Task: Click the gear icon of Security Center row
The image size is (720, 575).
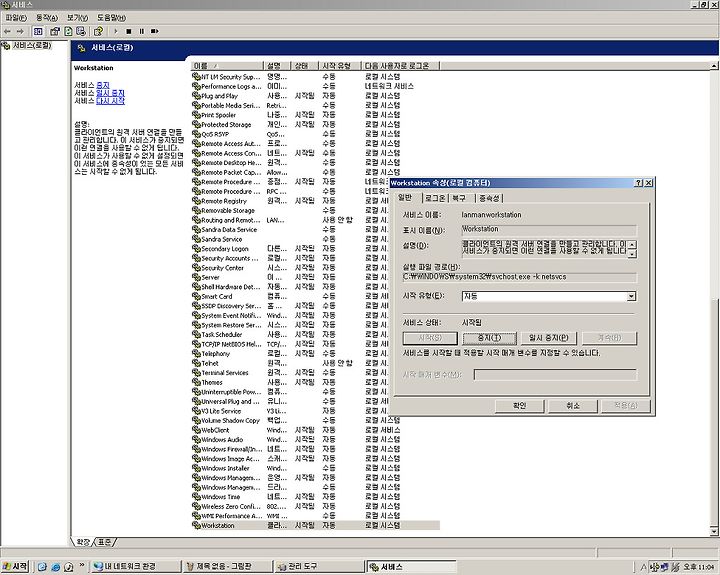Action: (196, 267)
